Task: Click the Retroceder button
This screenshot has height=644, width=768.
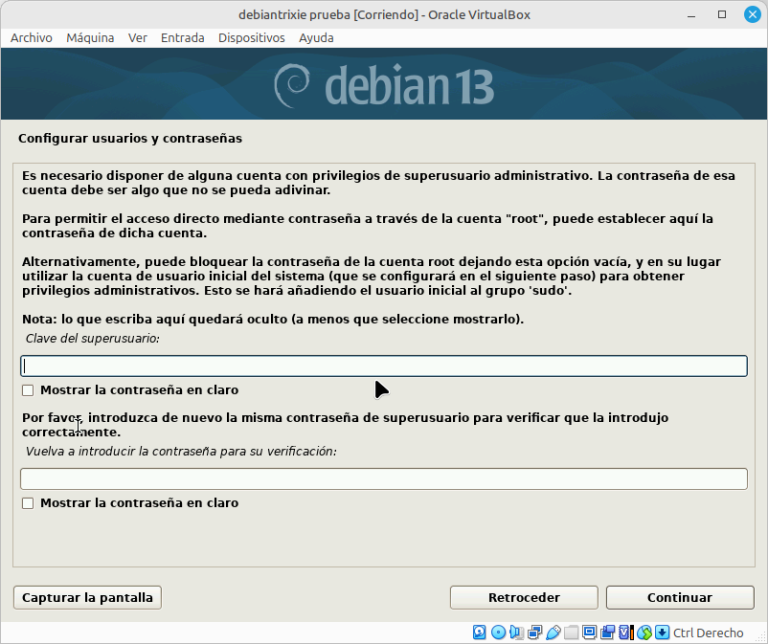Action: click(524, 597)
